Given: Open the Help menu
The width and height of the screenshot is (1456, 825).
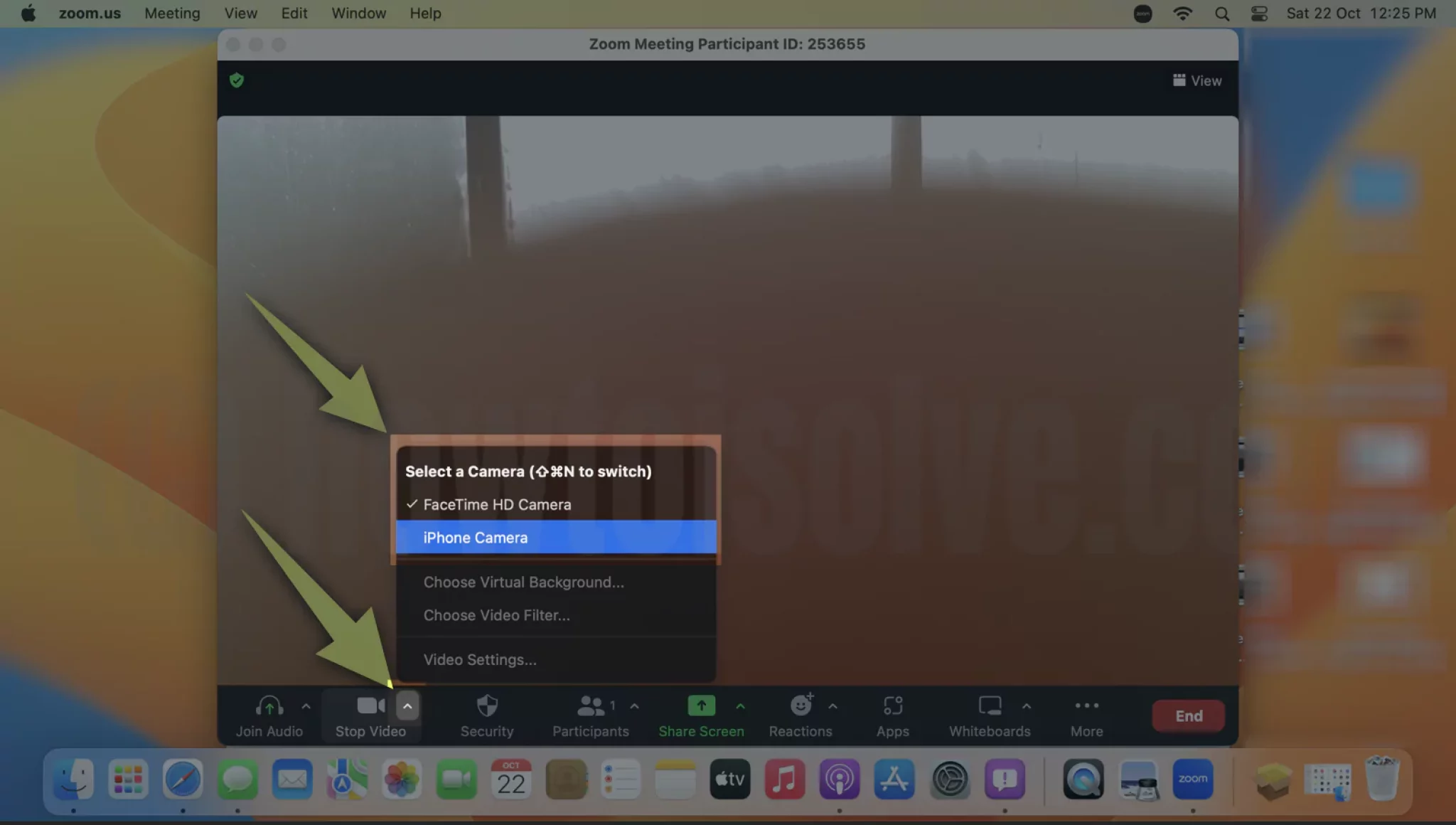Looking at the screenshot, I should point(425,14).
